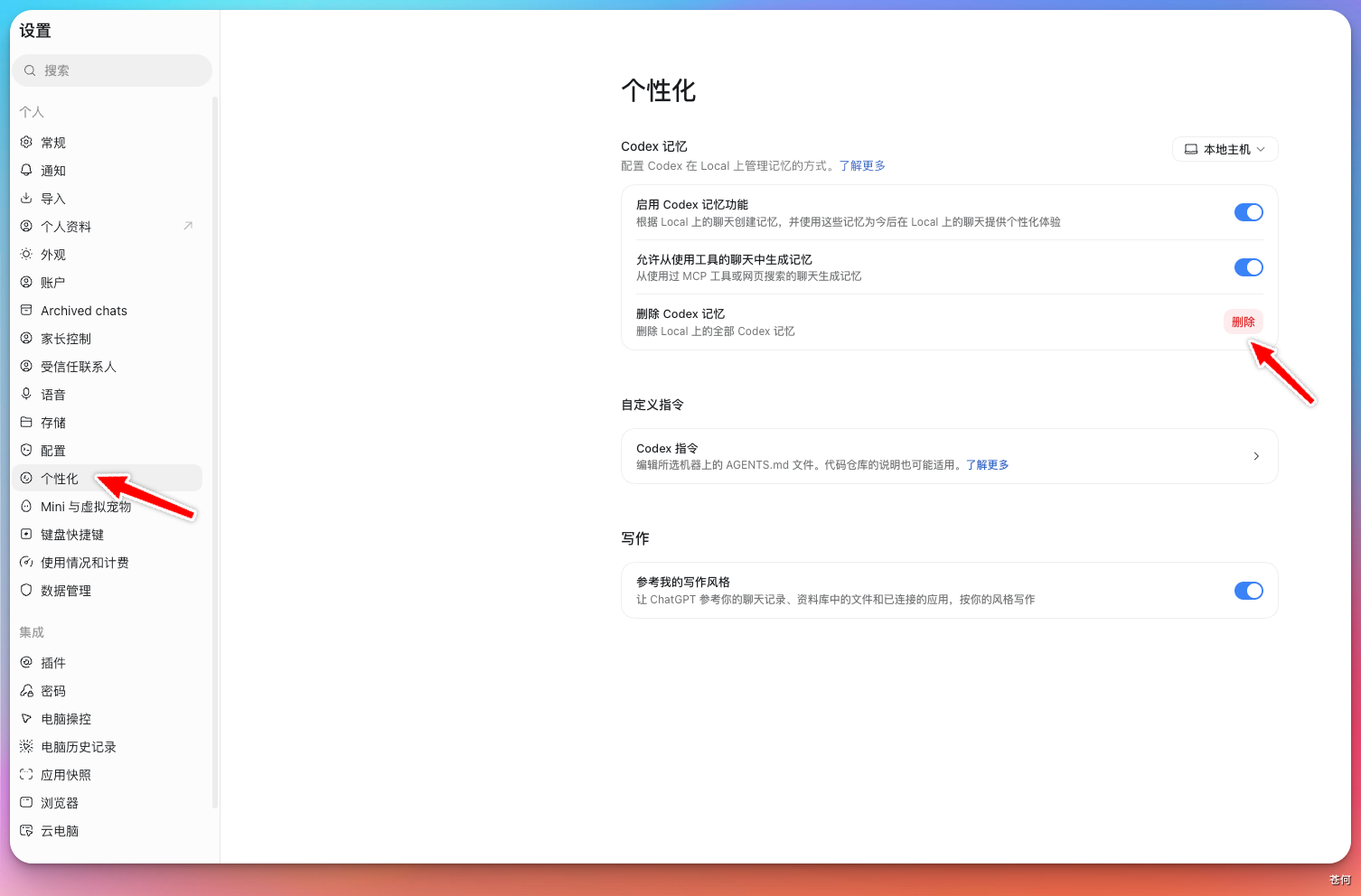This screenshot has height=896, width=1361.
Task: Toggle 启用 Codex 记忆功能 switch
Action: 1249,212
